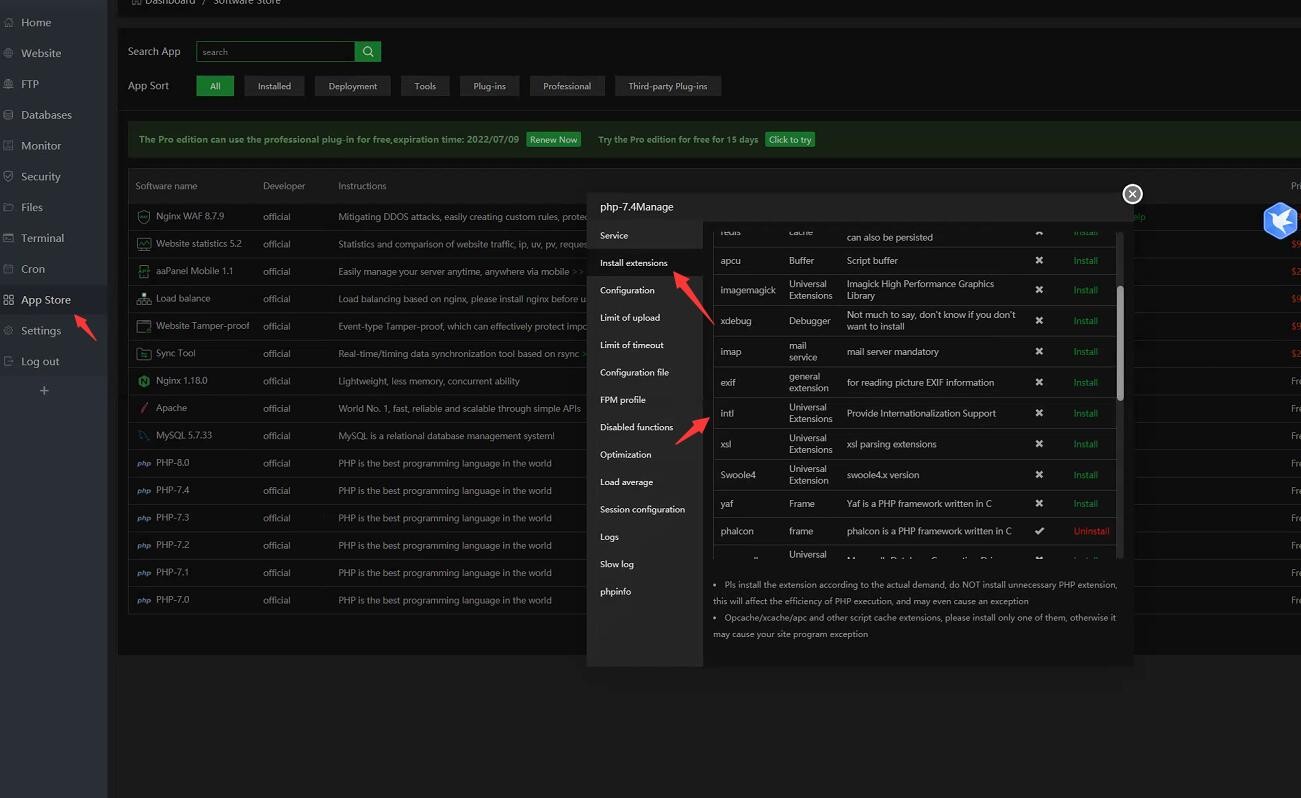Click the green search magnifier button
The image size is (1301, 798).
click(x=368, y=51)
